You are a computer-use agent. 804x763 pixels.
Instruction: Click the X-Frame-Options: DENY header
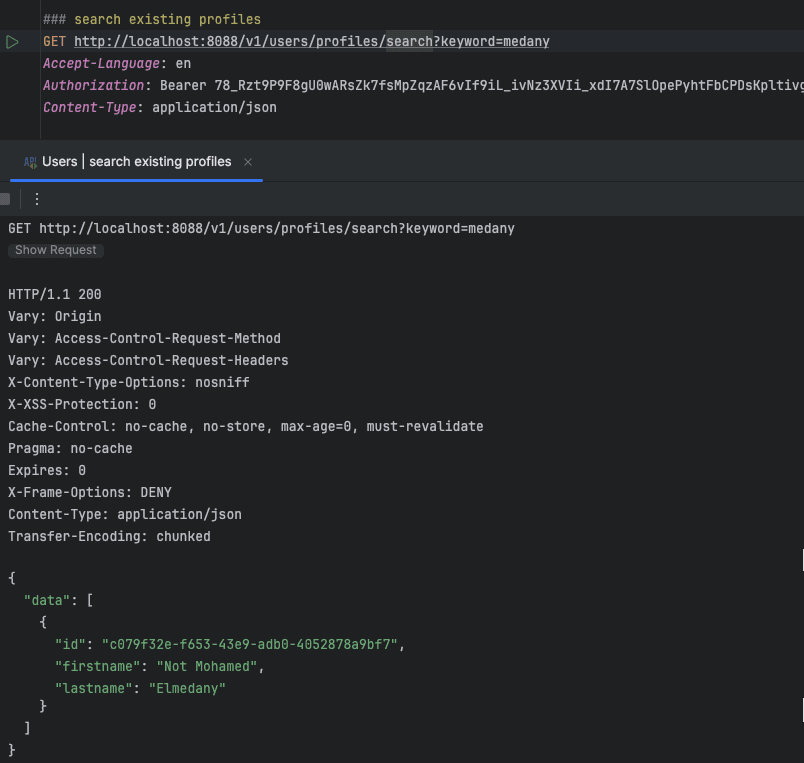click(x=90, y=493)
